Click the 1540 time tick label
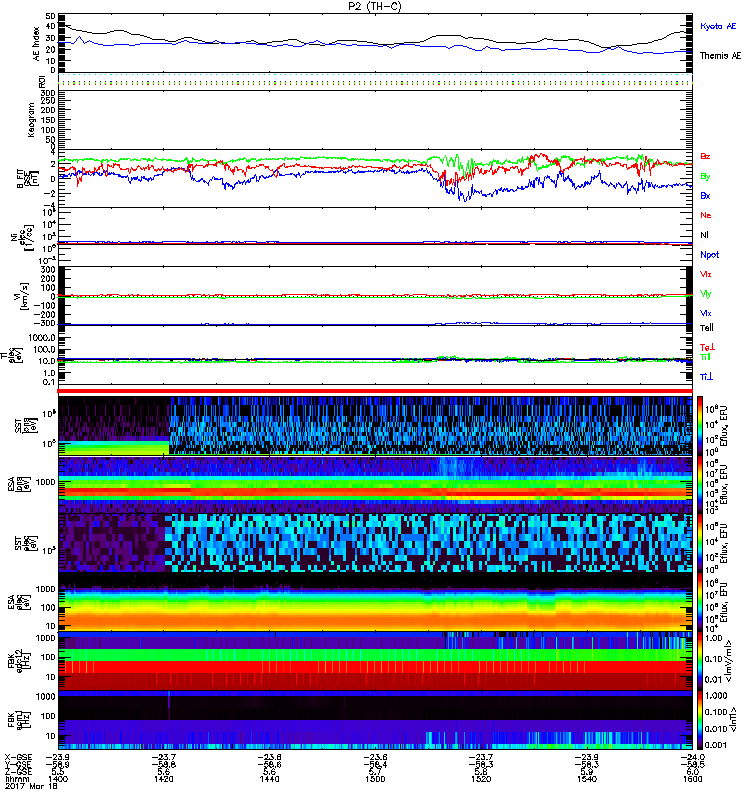This screenshot has width=750, height=800. [x=587, y=779]
